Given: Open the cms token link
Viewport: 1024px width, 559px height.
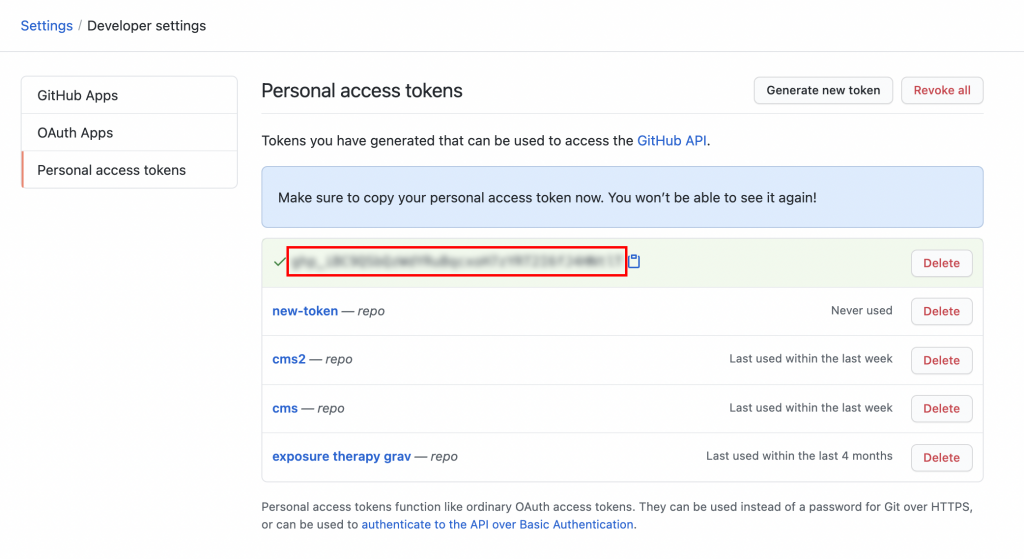Looking at the screenshot, I should point(285,408).
